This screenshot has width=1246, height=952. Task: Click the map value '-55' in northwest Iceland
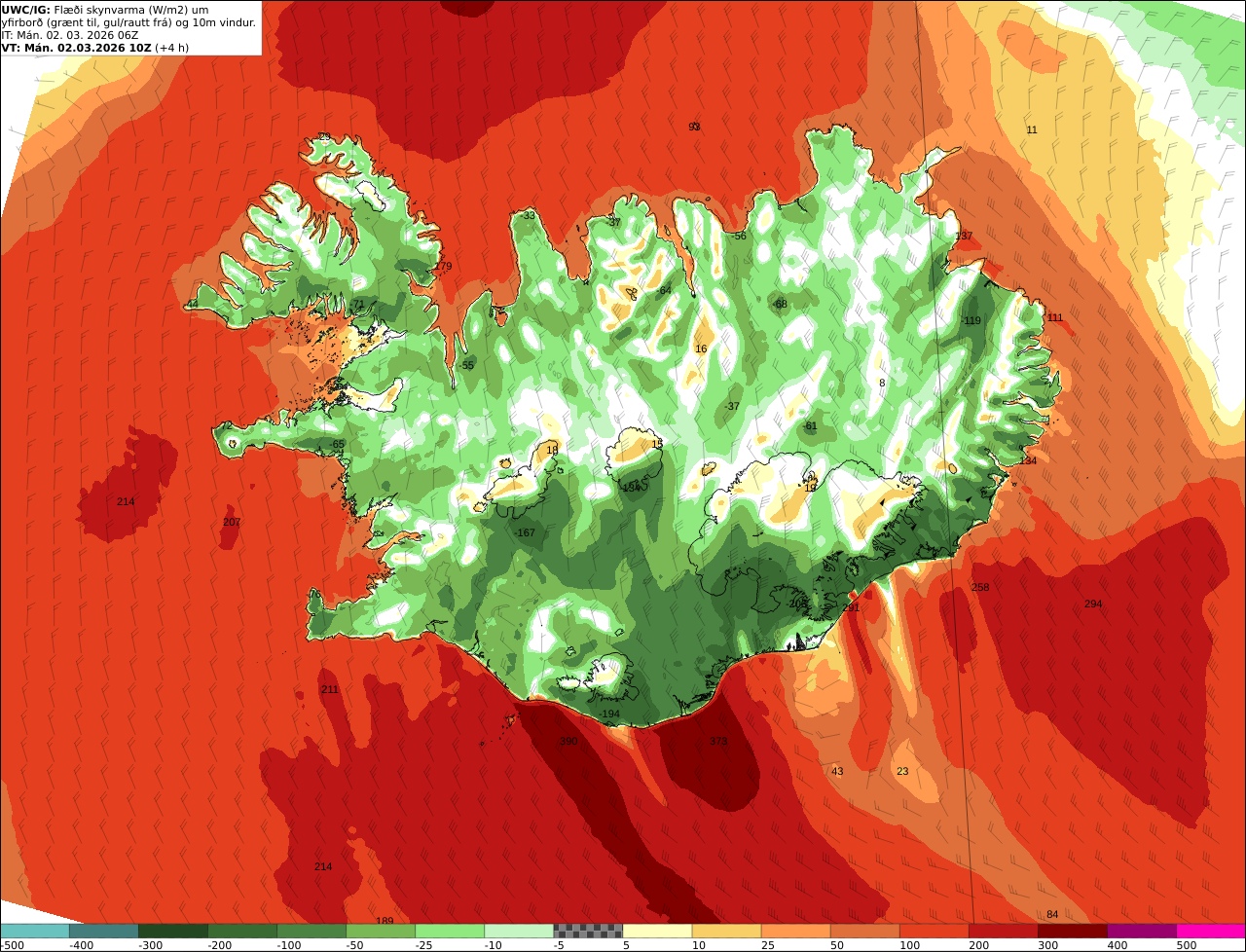(x=466, y=366)
